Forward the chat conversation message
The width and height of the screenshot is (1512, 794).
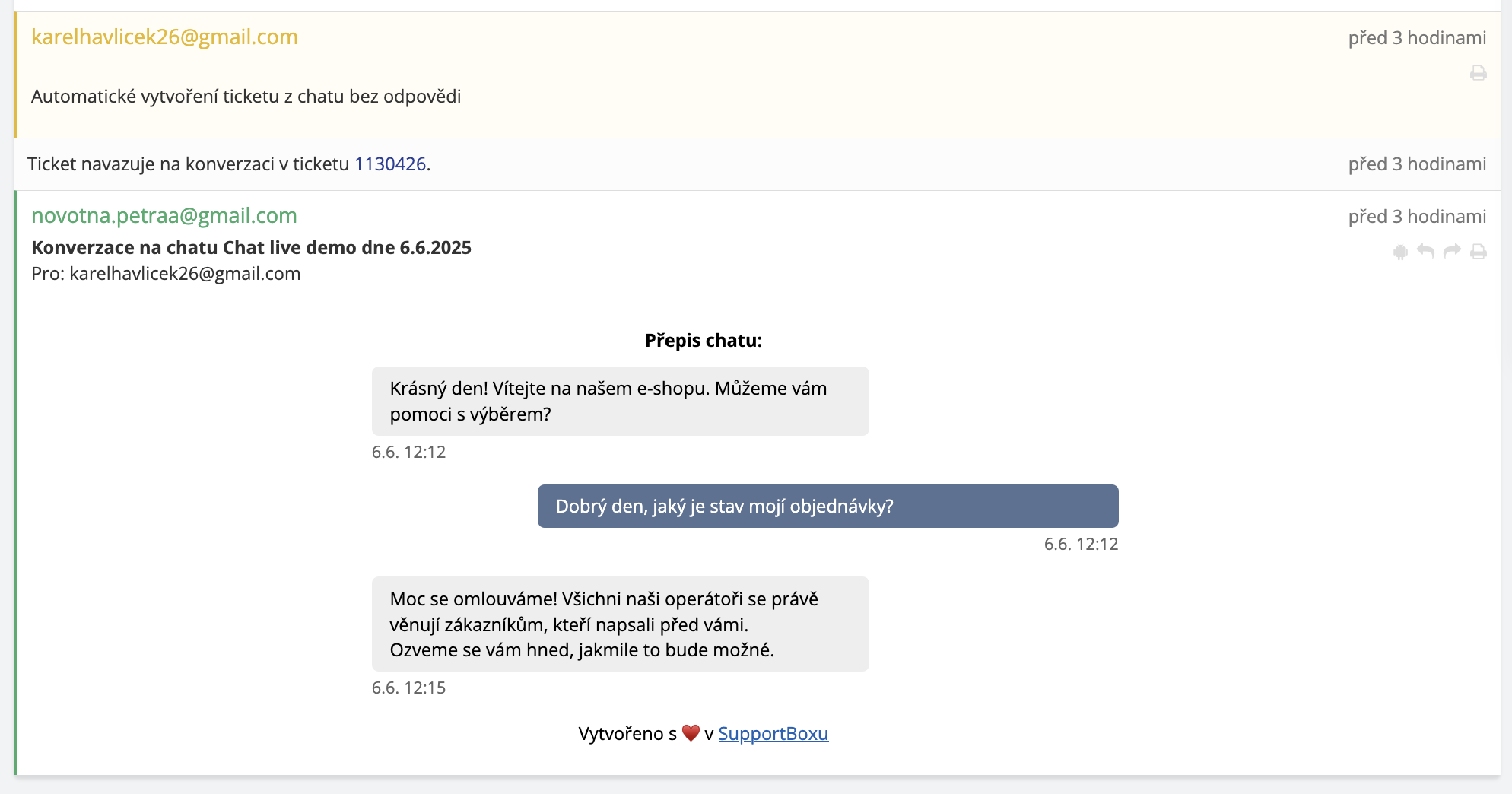tap(1452, 252)
